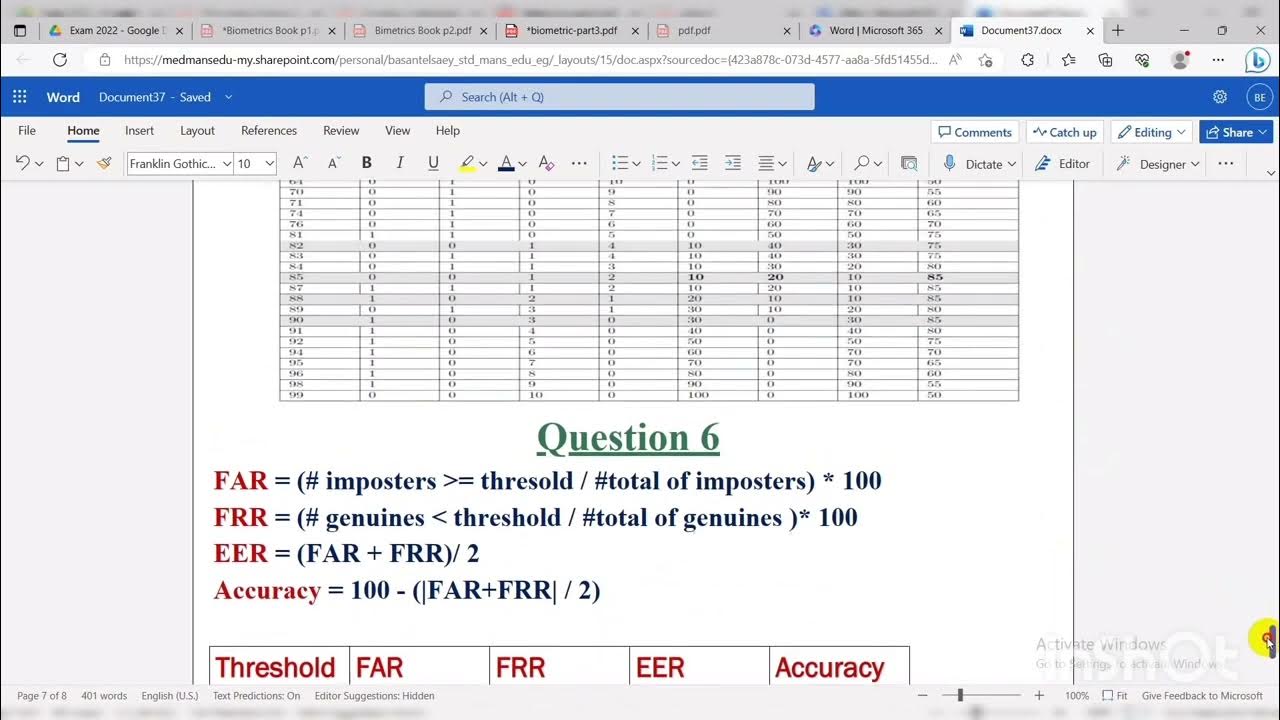Toggle bold formatting
Viewport: 1280px width, 720px height.
(x=367, y=163)
